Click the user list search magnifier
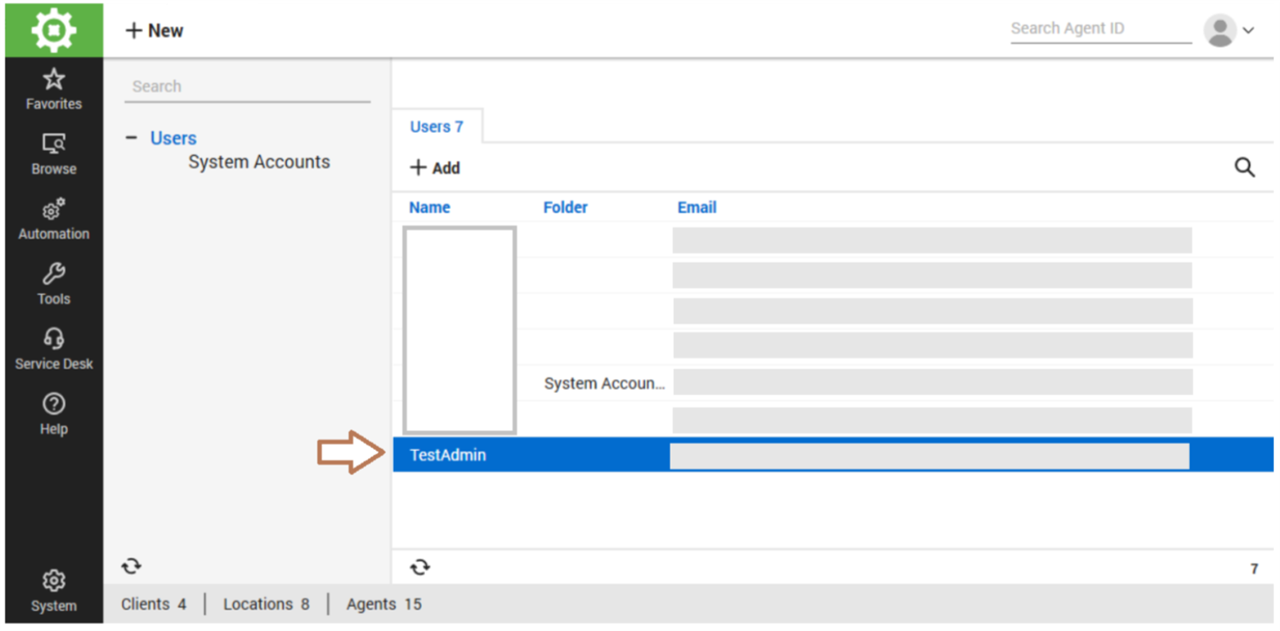This screenshot has height=631, width=1280. coord(1244,167)
